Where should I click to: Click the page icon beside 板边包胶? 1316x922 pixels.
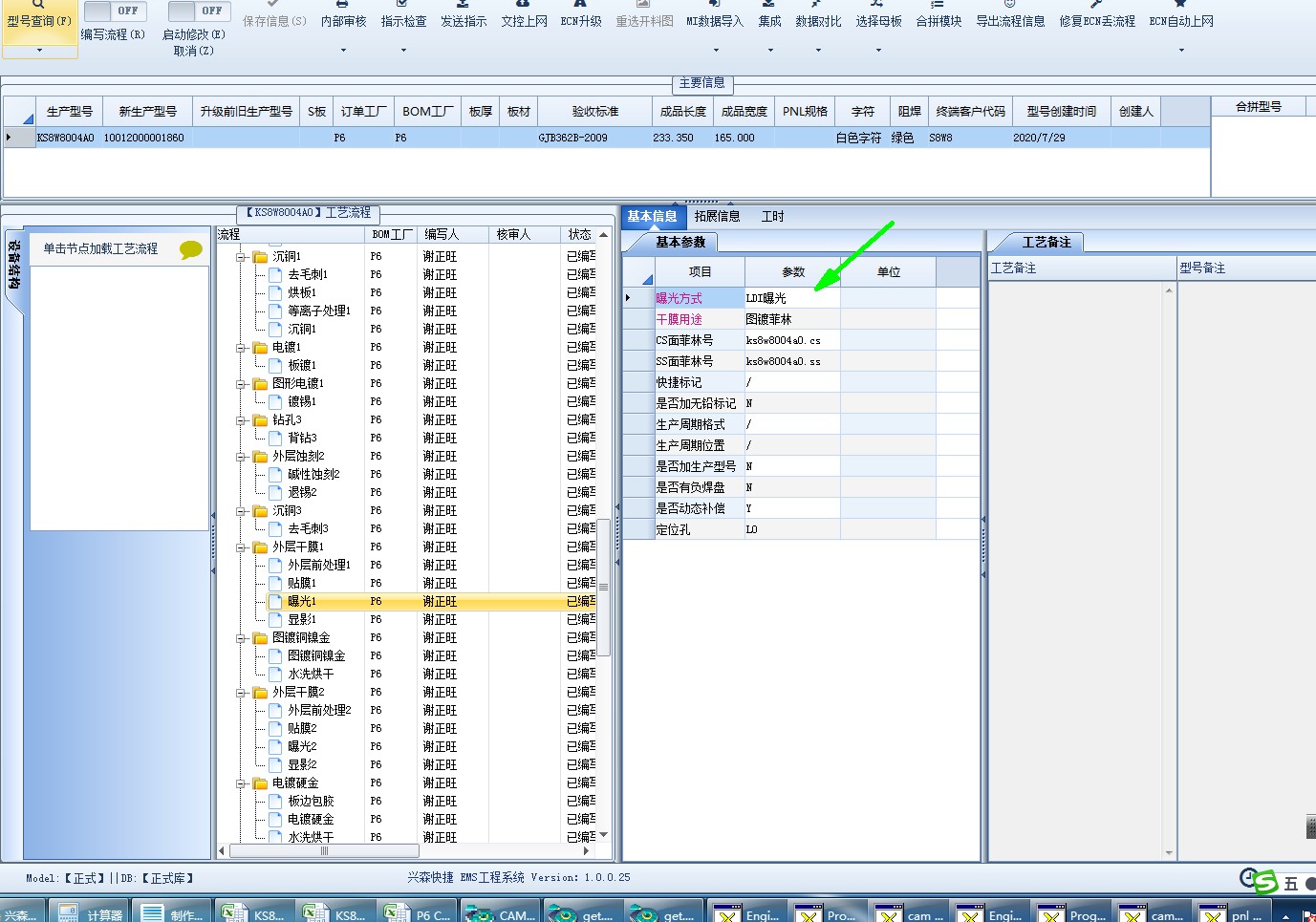pos(276,802)
